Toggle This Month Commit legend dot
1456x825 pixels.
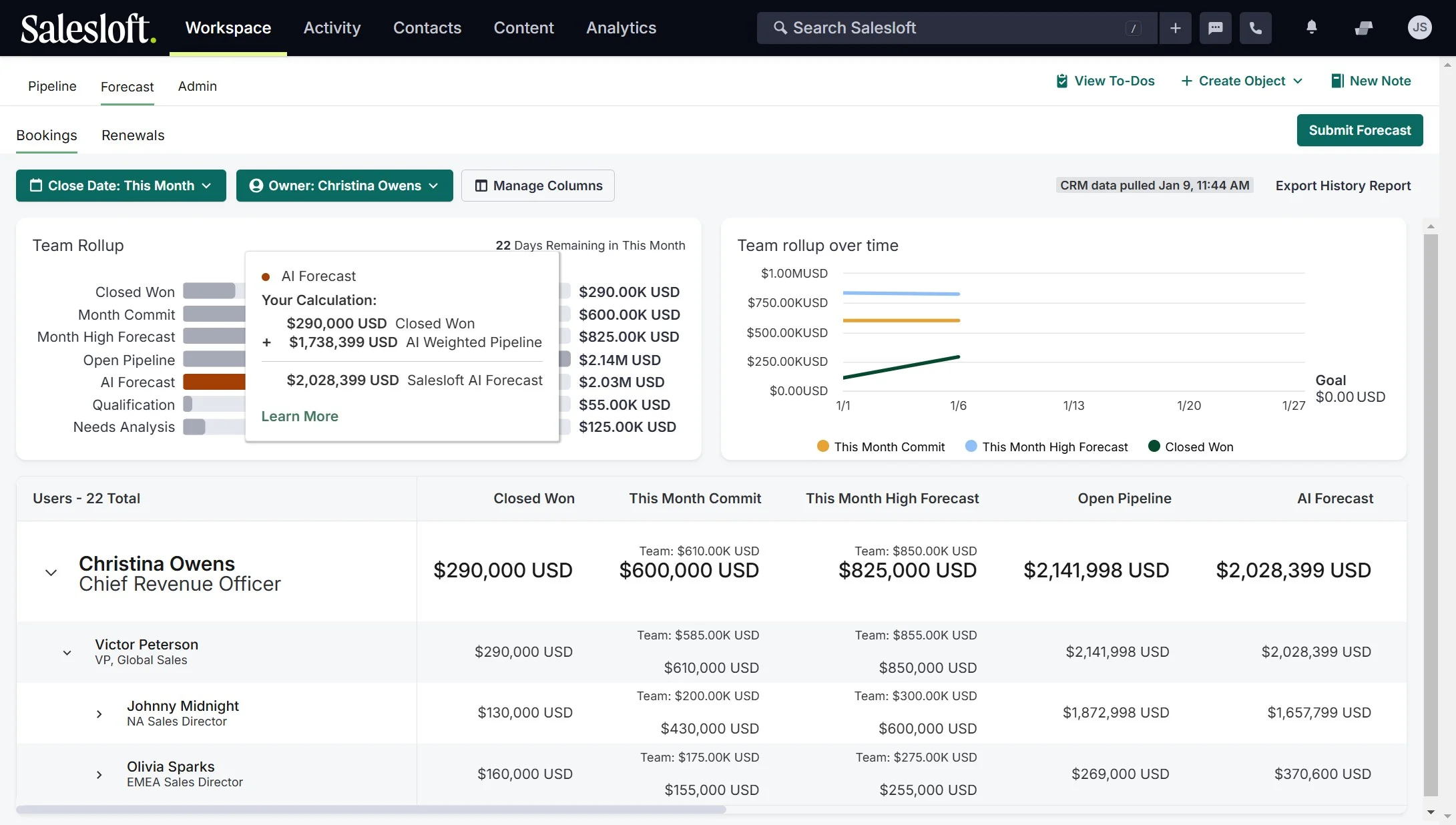(x=822, y=446)
